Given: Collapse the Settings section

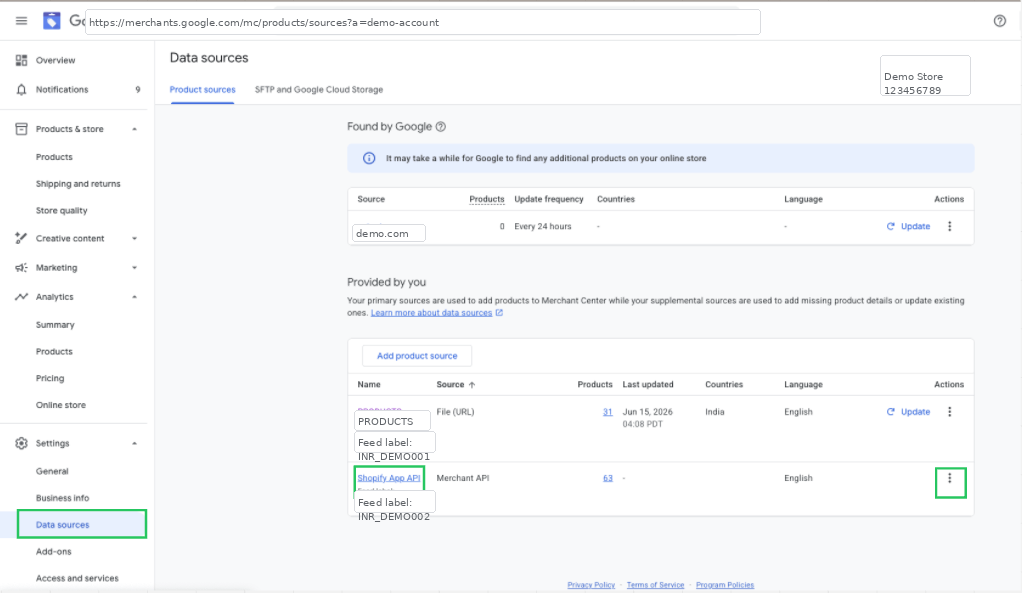Looking at the screenshot, I should coord(134,443).
